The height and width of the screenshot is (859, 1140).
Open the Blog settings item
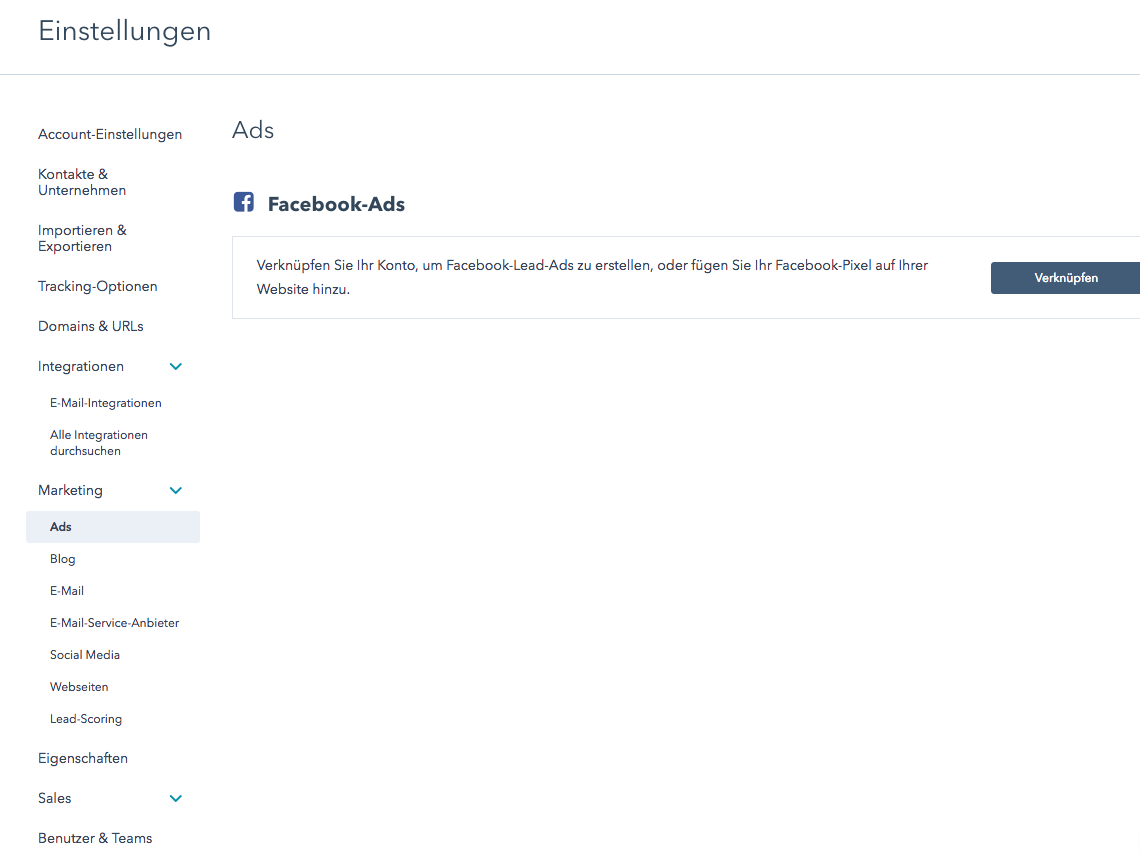(63, 559)
